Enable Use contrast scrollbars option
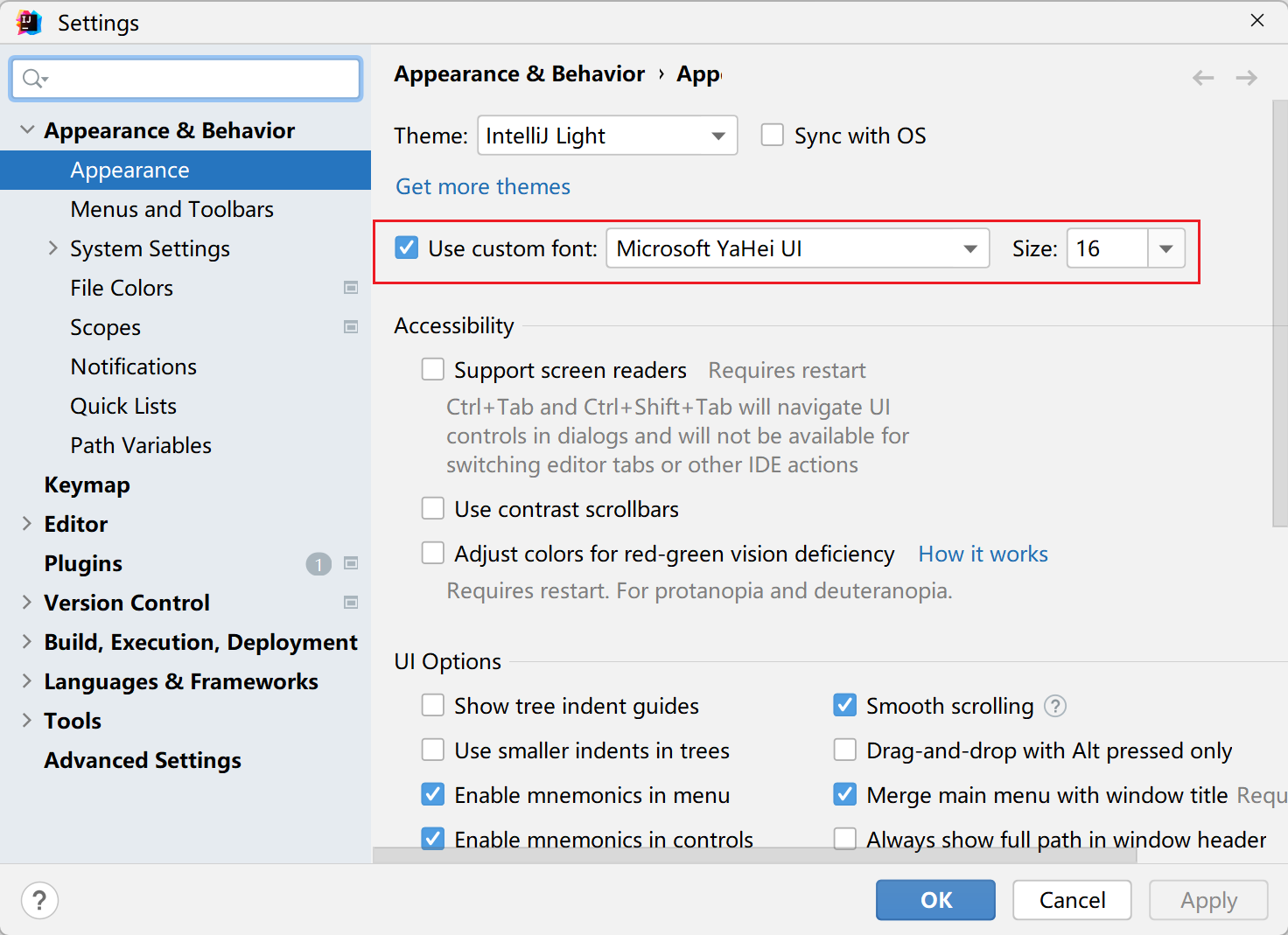Image resolution: width=1288 pixels, height=935 pixels. coord(433,509)
